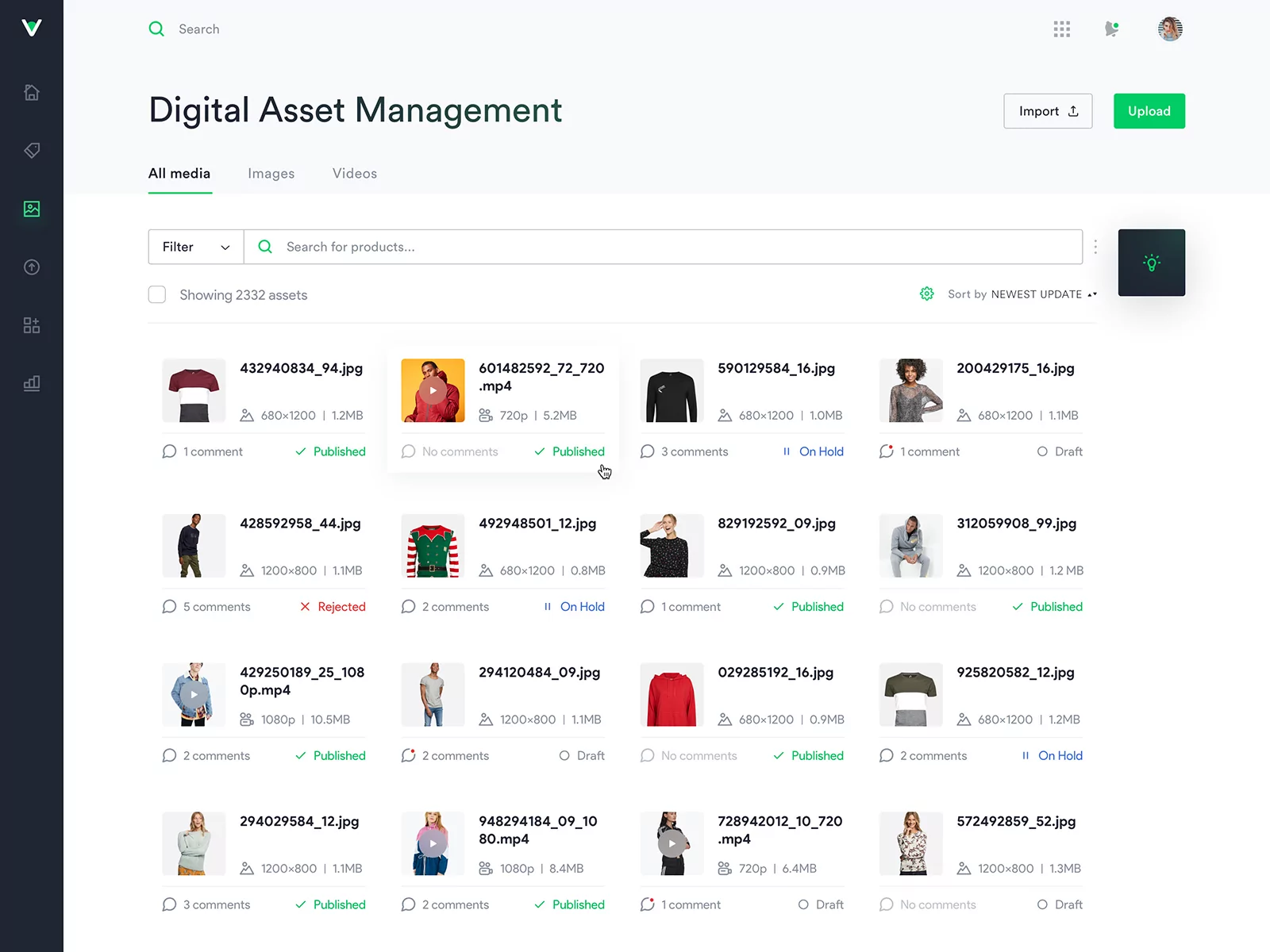This screenshot has width=1270, height=952.
Task: Click the file name 728942012_10_720.mp4
Action: click(x=780, y=830)
